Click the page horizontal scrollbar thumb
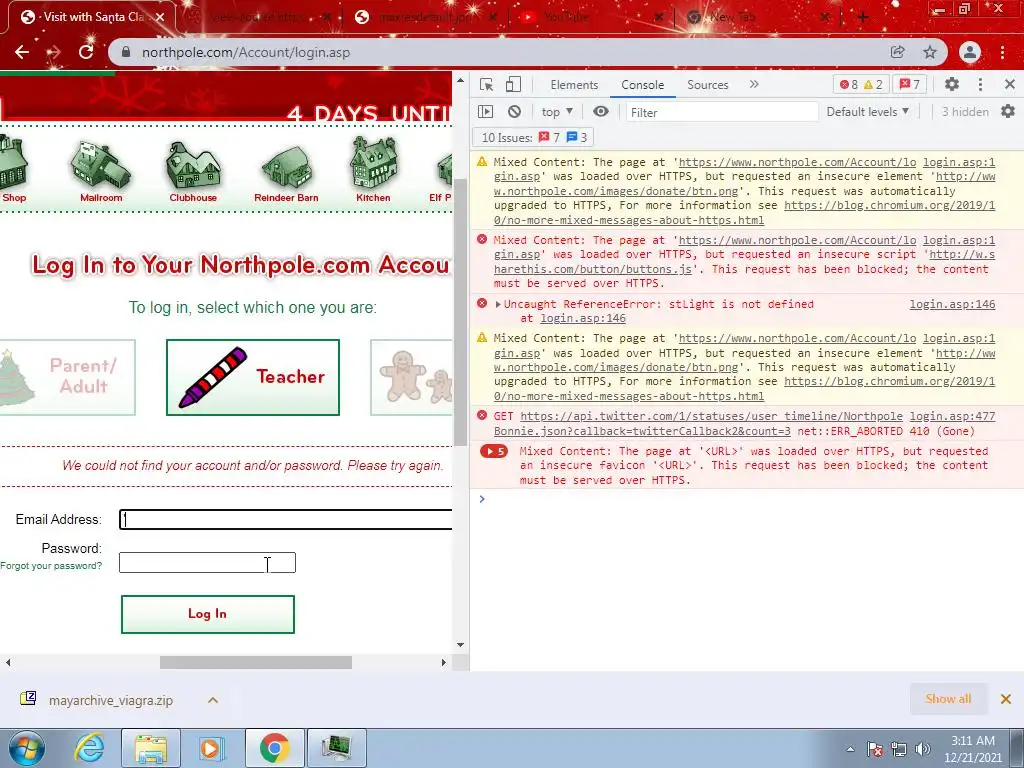 click(256, 662)
